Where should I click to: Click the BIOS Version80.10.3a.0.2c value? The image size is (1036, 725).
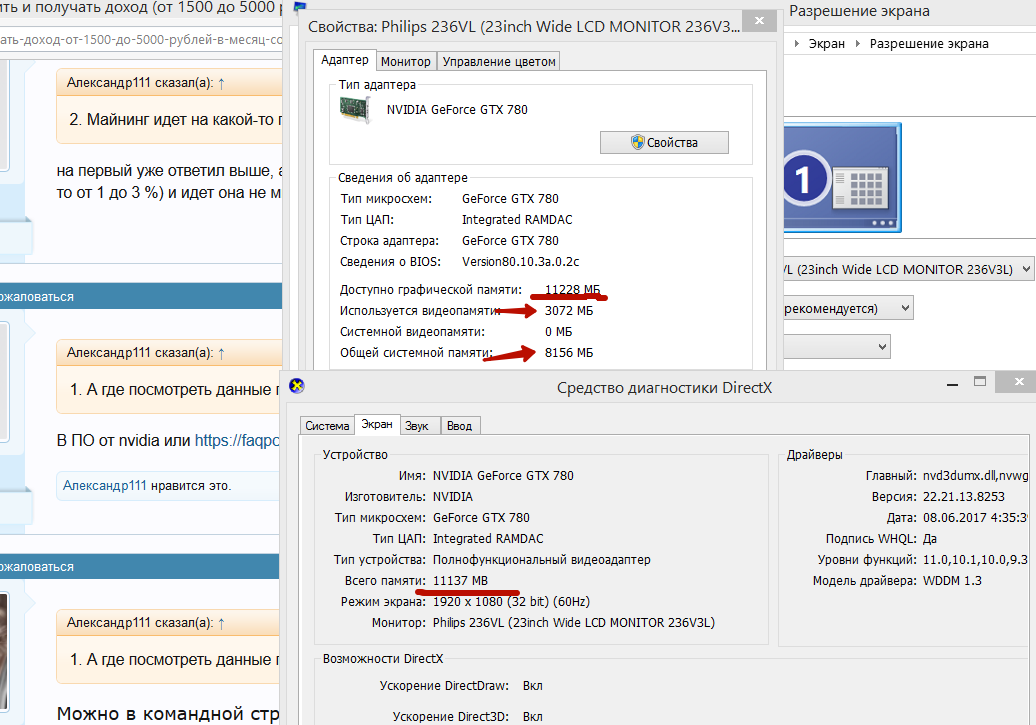pos(521,262)
